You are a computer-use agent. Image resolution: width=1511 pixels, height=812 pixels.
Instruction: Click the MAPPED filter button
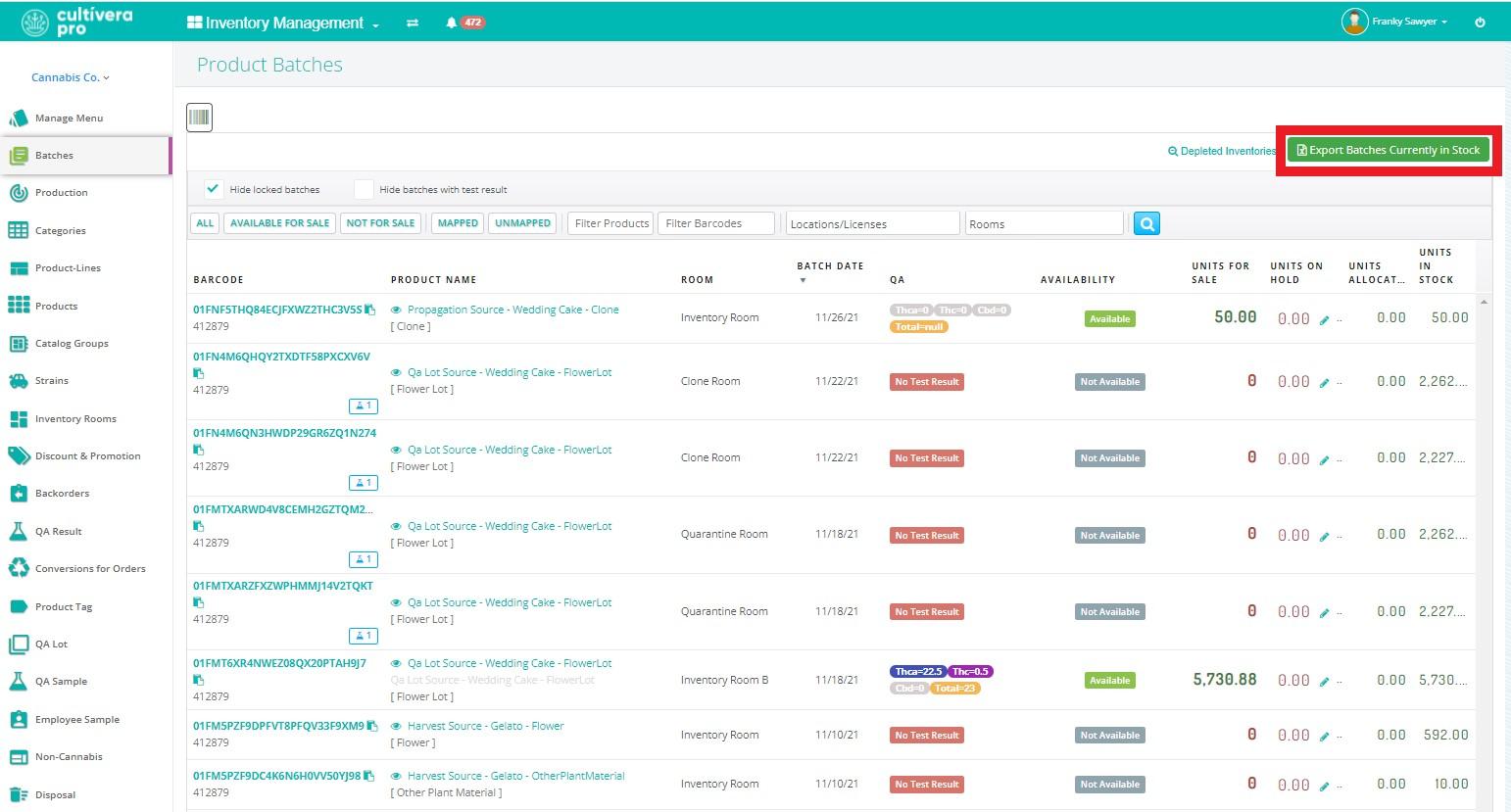click(x=458, y=223)
